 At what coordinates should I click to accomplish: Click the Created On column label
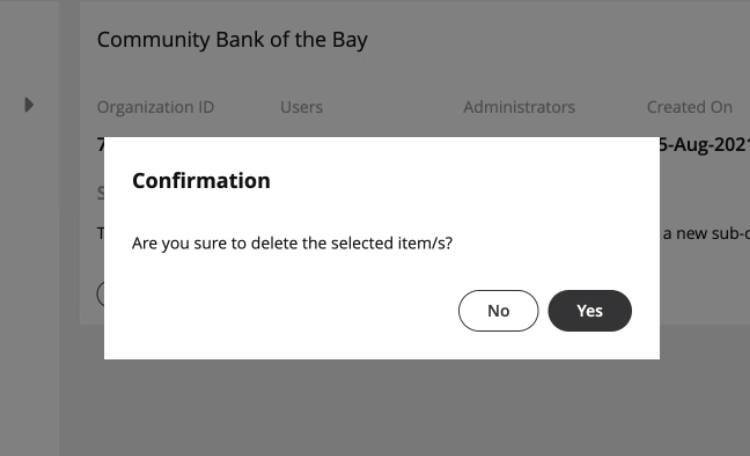click(689, 107)
